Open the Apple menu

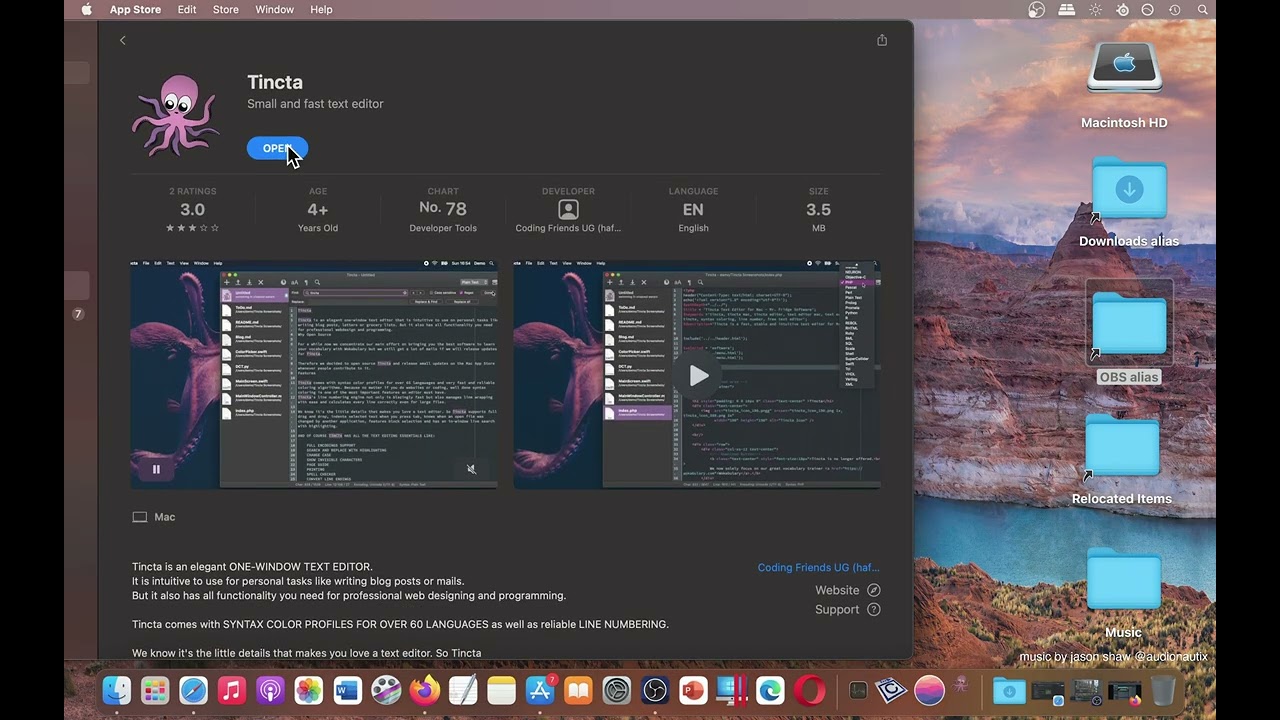[x=86, y=9]
